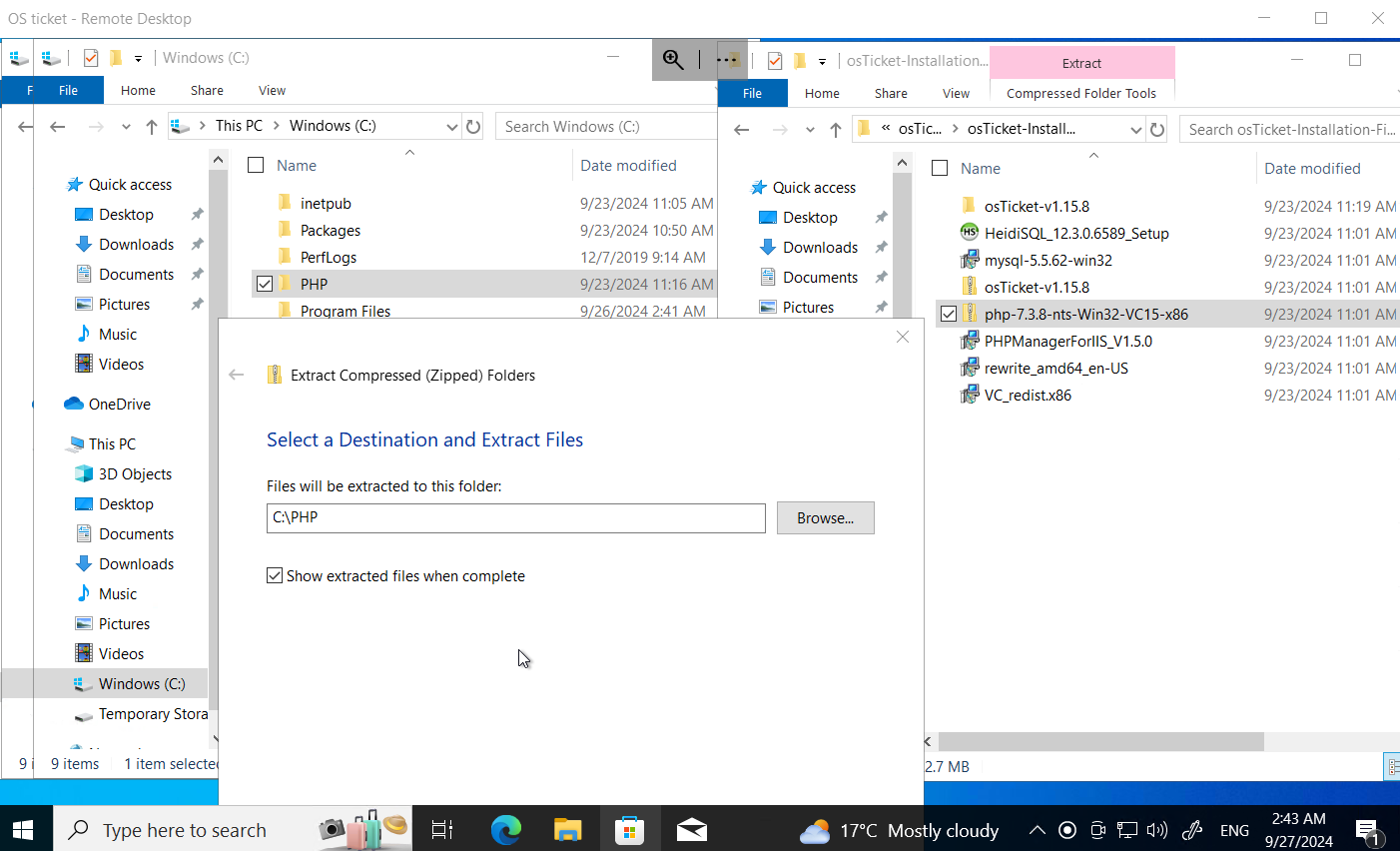The height and width of the screenshot is (851, 1400).
Task: Sort by Name column in osTicket-Installation window
Action: pos(980,168)
